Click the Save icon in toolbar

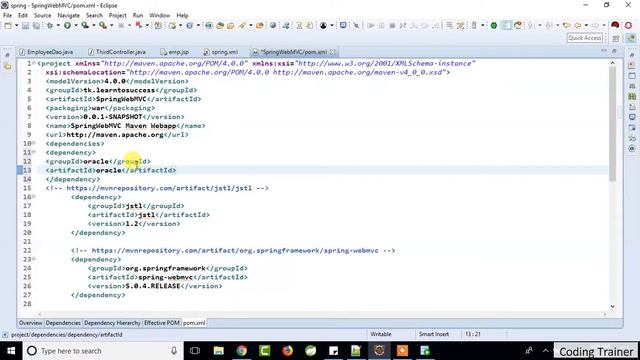click(x=25, y=25)
